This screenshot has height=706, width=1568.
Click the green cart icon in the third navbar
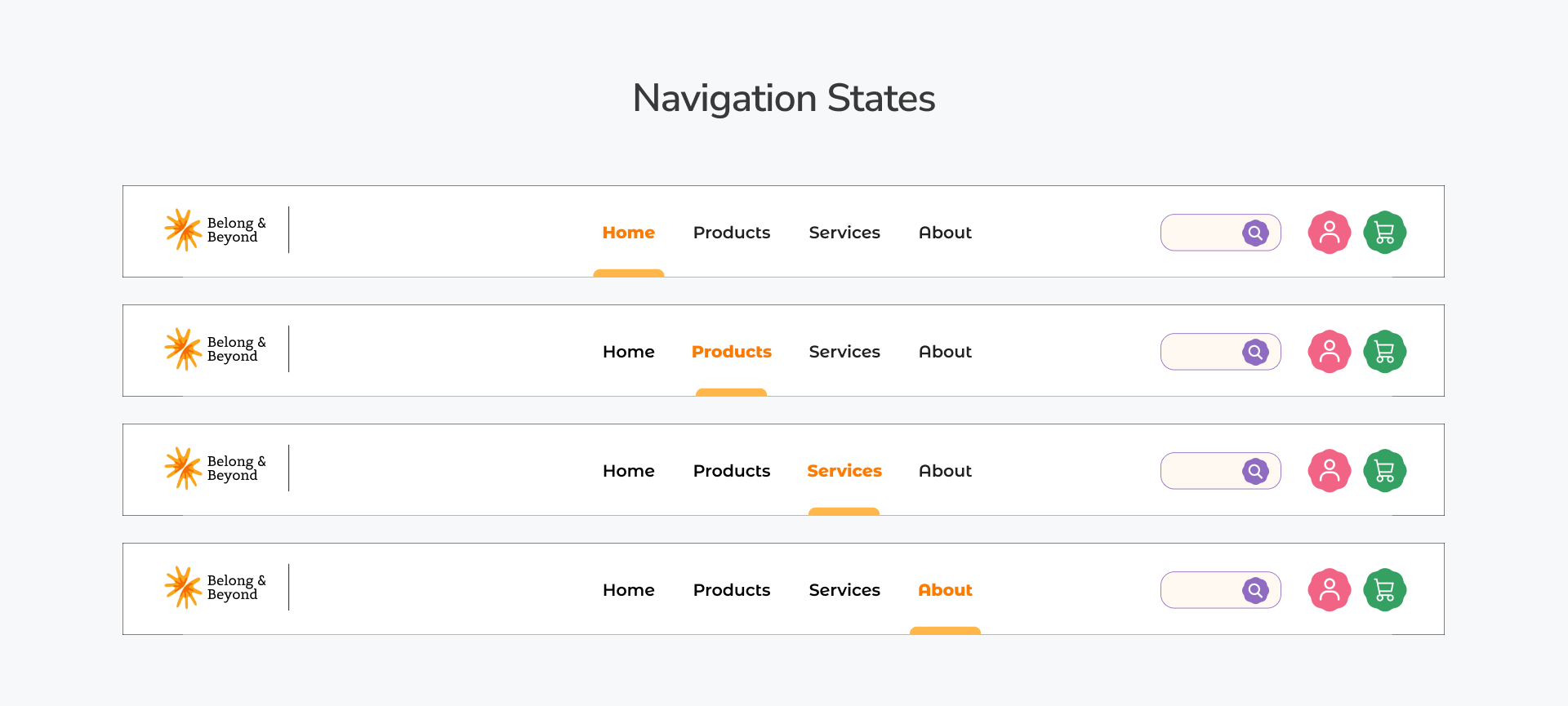point(1384,471)
